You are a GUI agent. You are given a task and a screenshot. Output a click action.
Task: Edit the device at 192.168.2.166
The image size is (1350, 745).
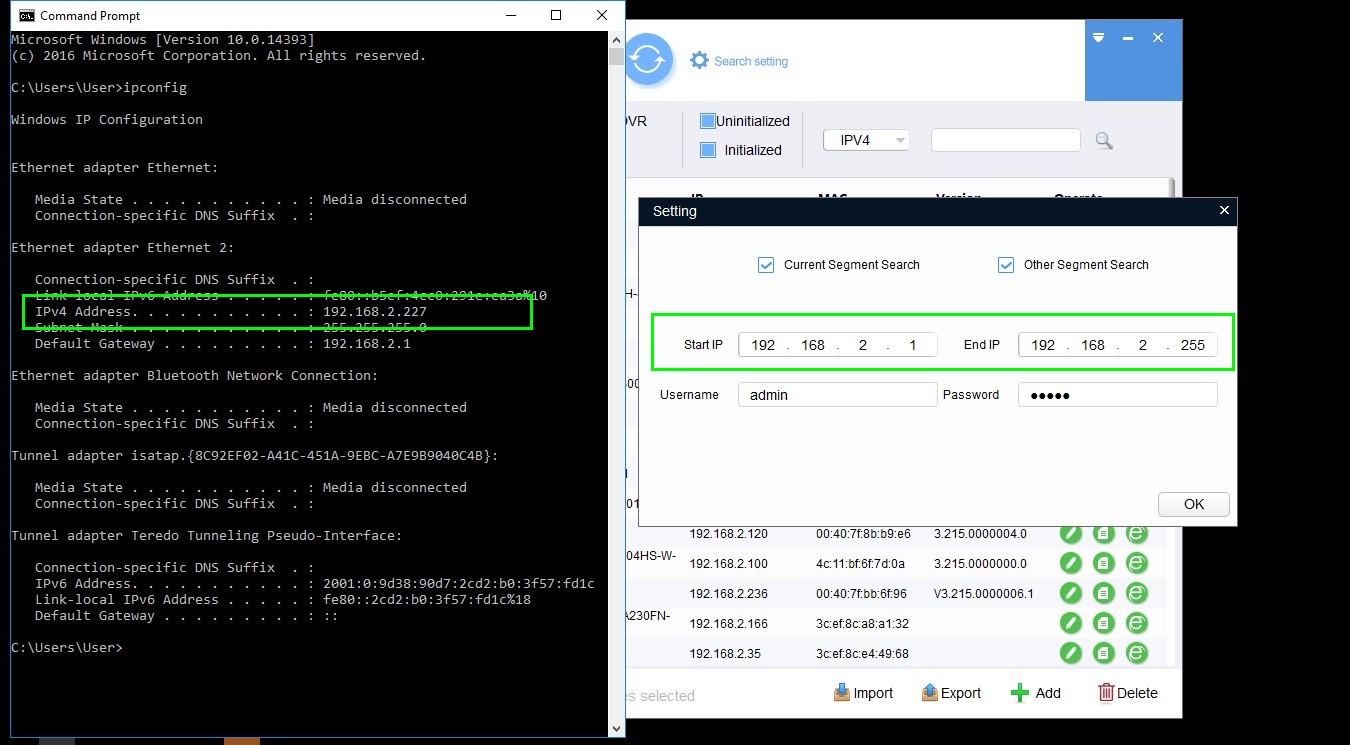click(1071, 623)
